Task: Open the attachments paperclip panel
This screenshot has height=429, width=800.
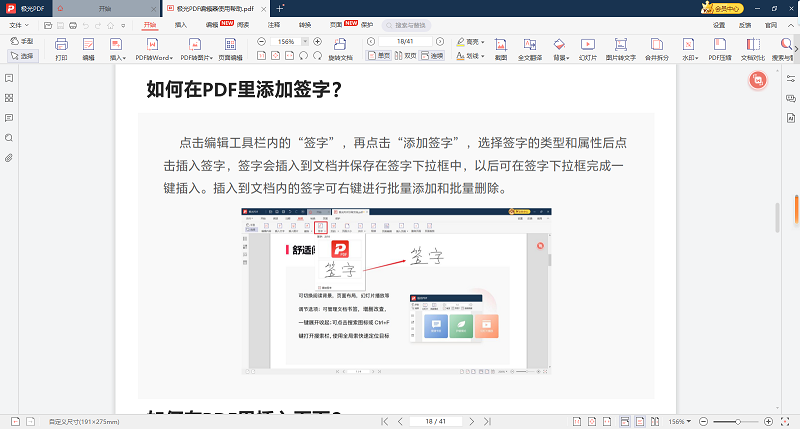Action: 9,158
